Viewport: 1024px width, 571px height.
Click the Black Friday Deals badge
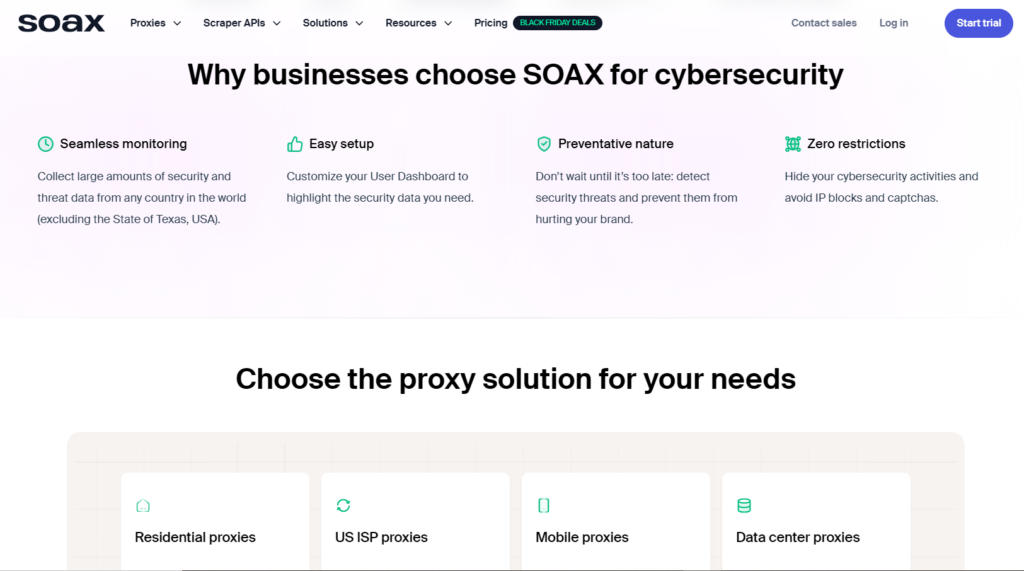click(x=558, y=23)
